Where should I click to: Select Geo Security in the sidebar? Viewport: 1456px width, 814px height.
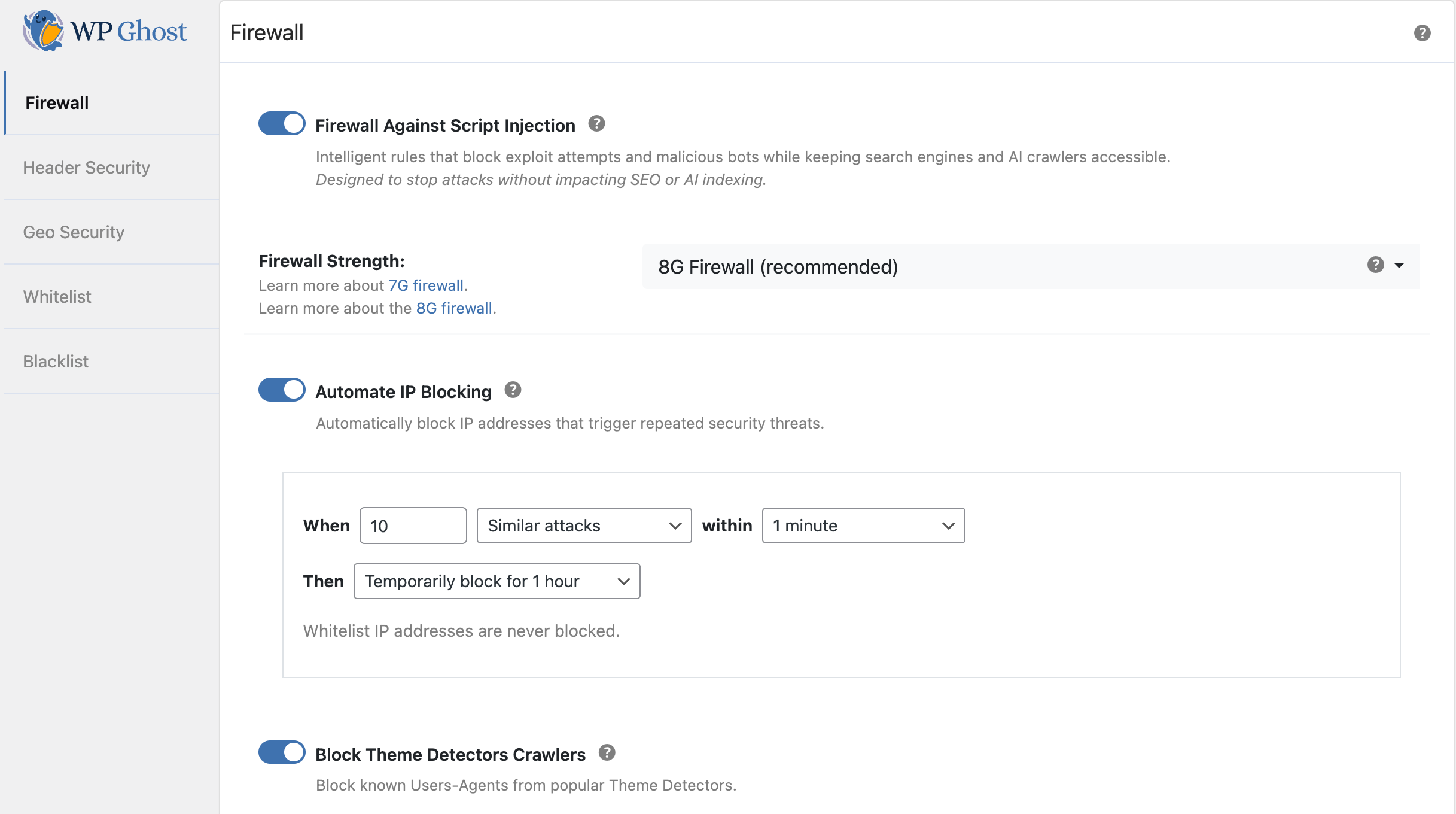coord(74,232)
